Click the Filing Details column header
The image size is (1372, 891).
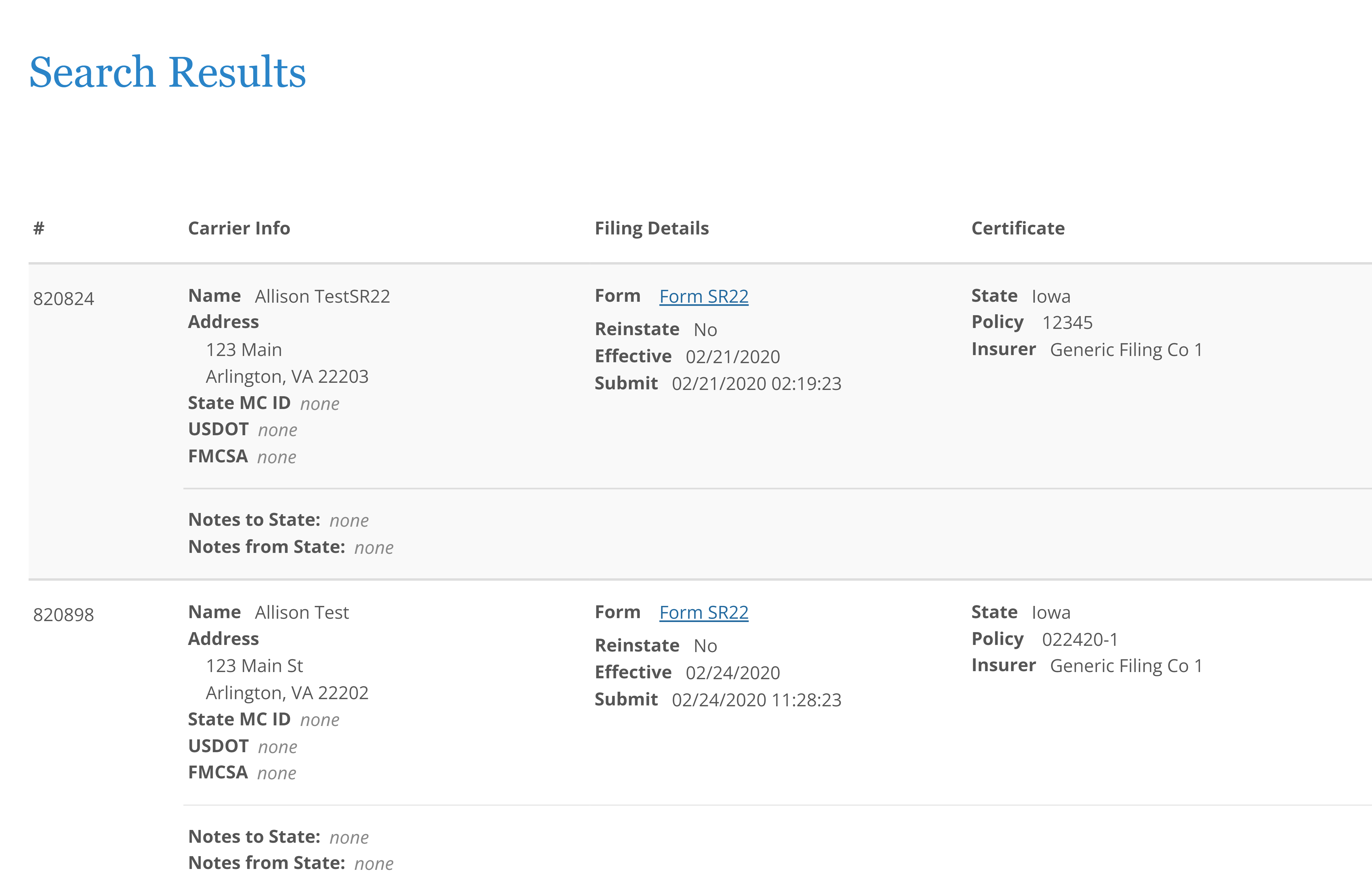(x=652, y=228)
